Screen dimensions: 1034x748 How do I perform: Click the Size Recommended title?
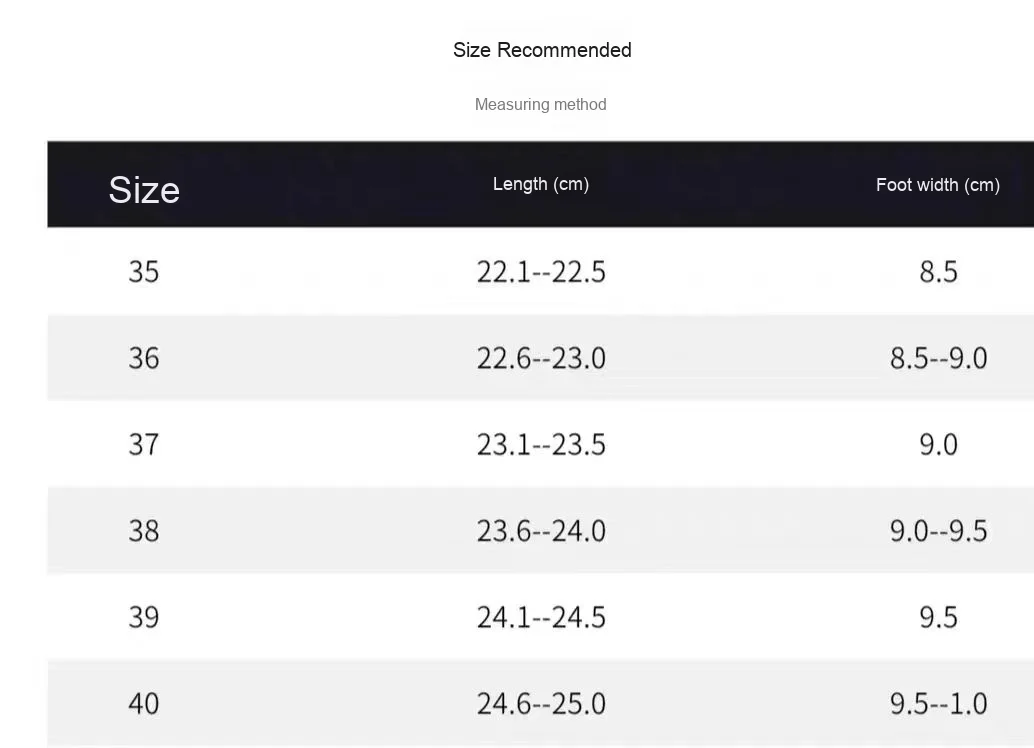click(x=542, y=50)
